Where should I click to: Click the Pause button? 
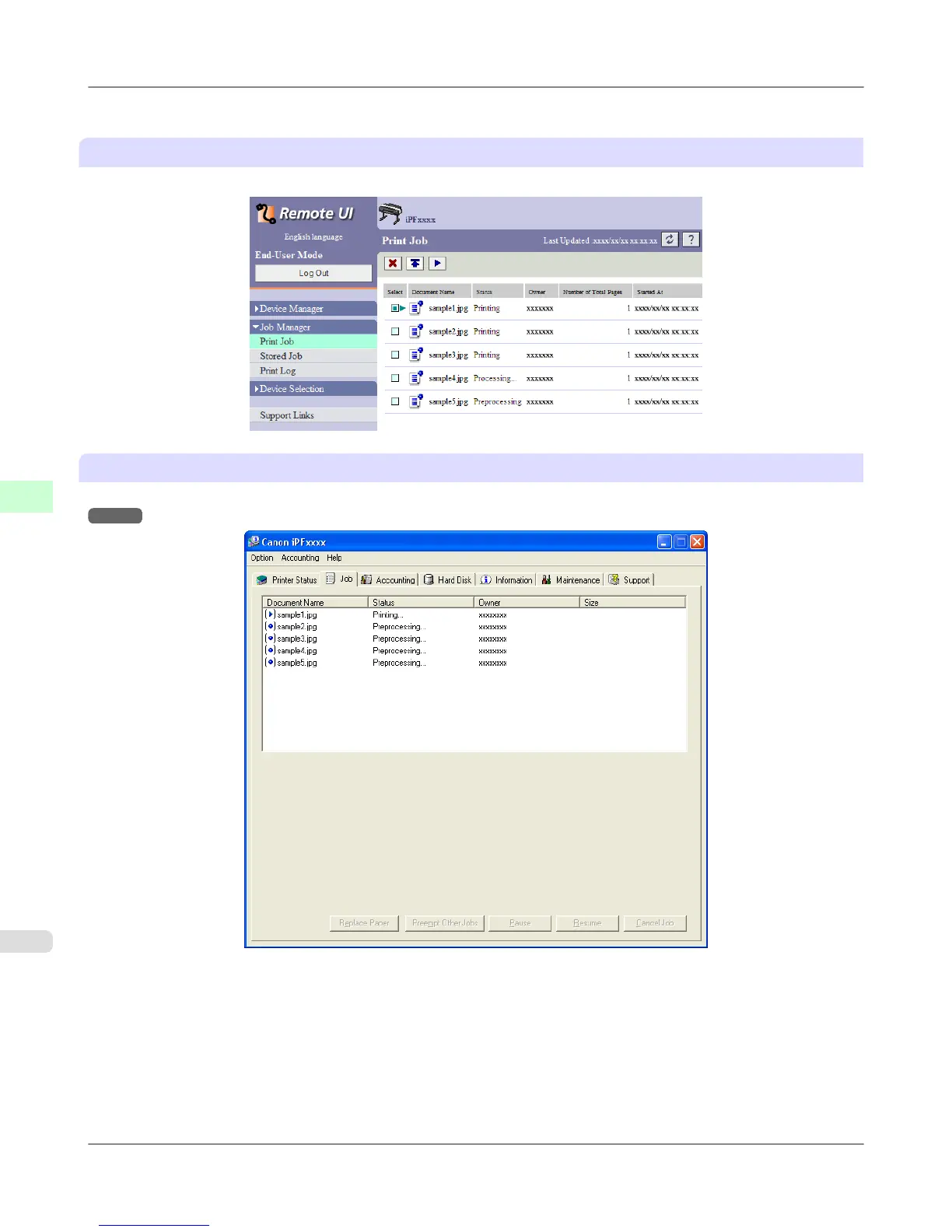pyautogui.click(x=520, y=923)
